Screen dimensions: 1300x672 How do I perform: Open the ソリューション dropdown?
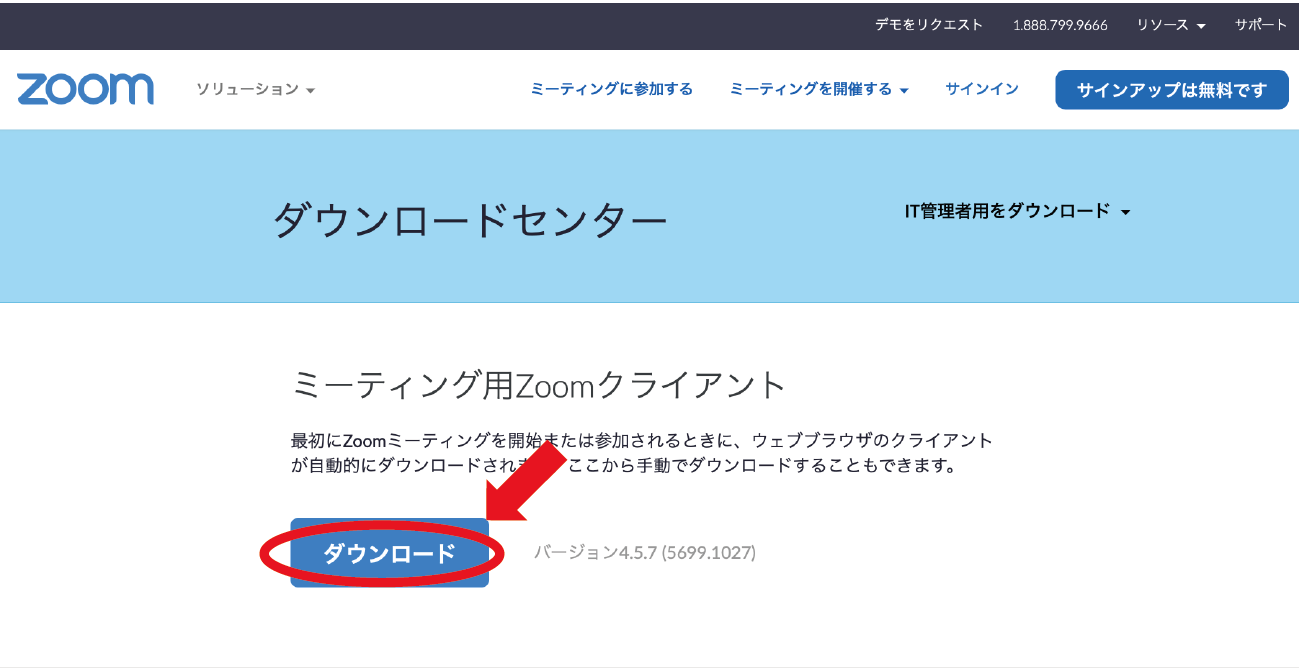248,89
